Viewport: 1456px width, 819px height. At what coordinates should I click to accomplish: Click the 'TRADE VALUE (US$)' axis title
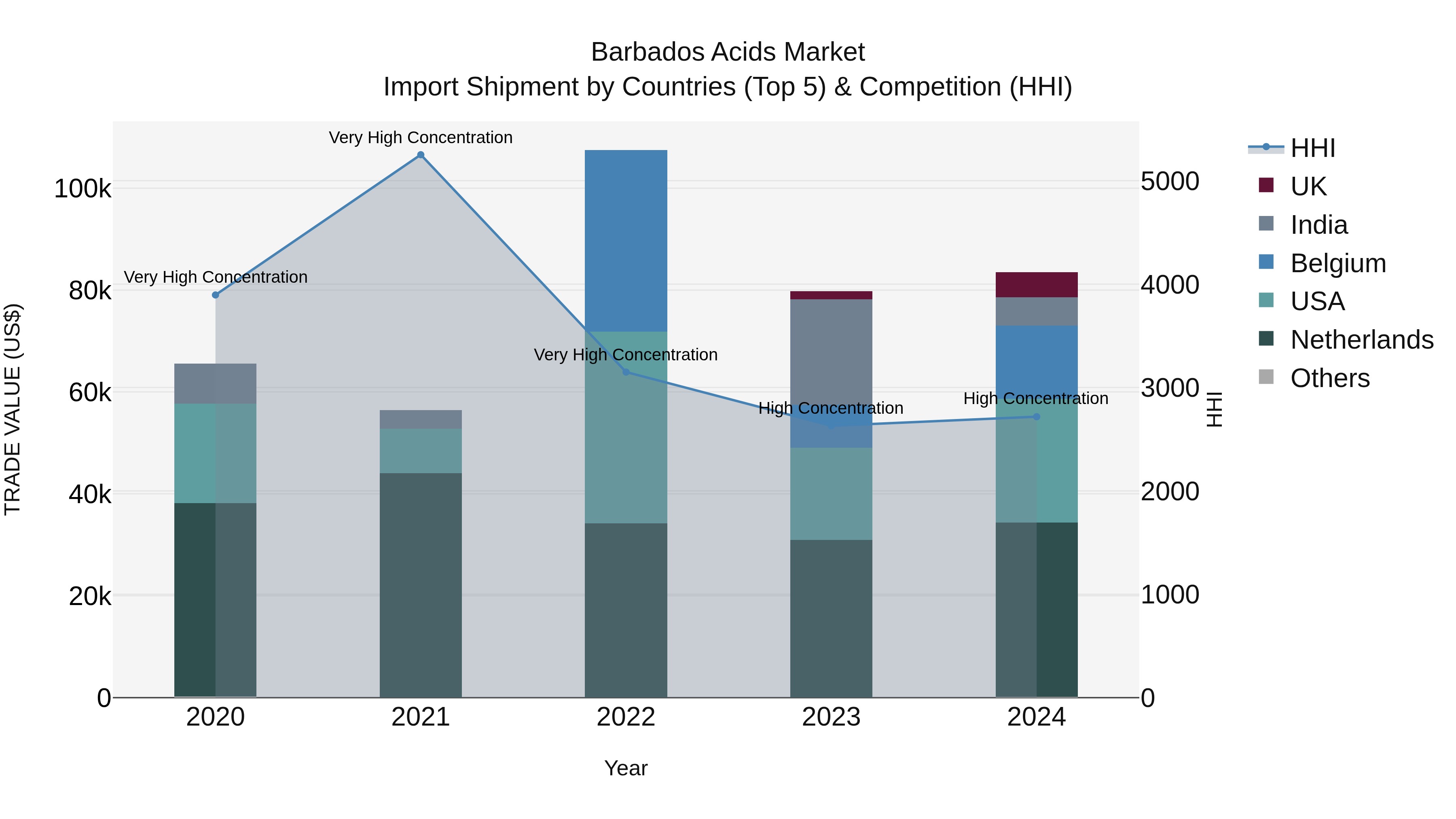pos(13,409)
